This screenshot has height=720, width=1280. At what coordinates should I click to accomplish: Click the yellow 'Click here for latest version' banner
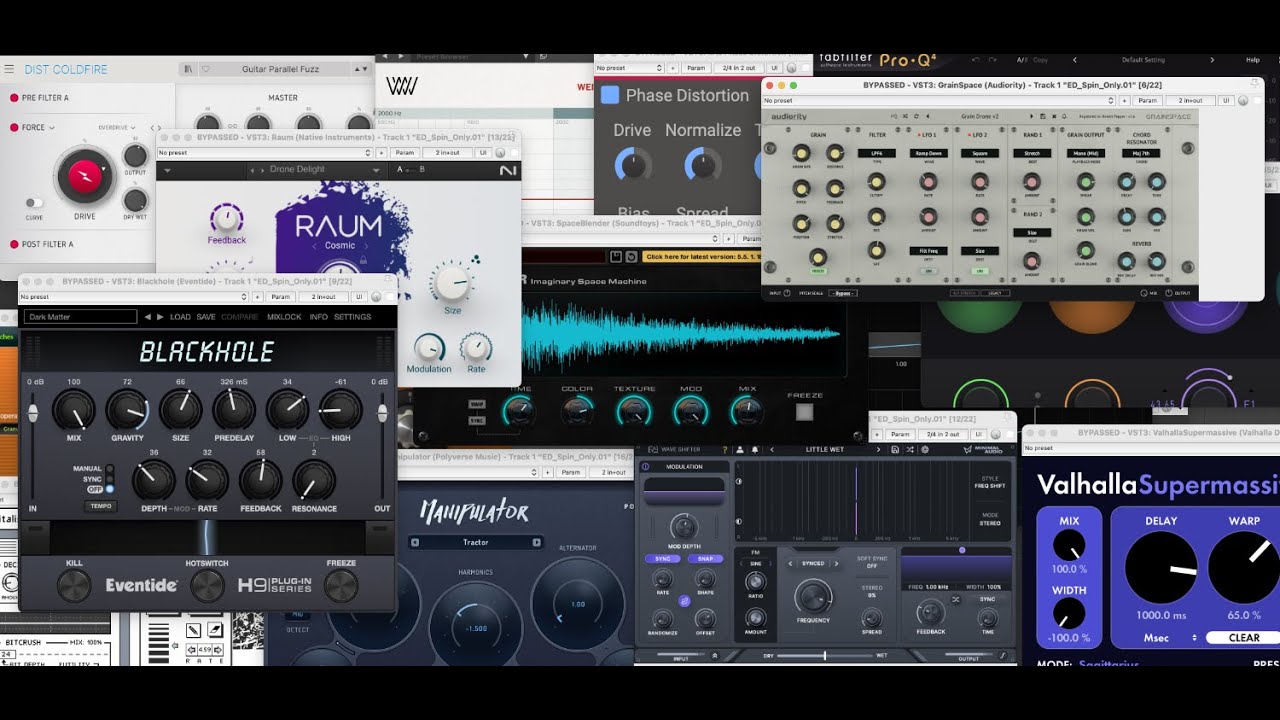pos(702,257)
